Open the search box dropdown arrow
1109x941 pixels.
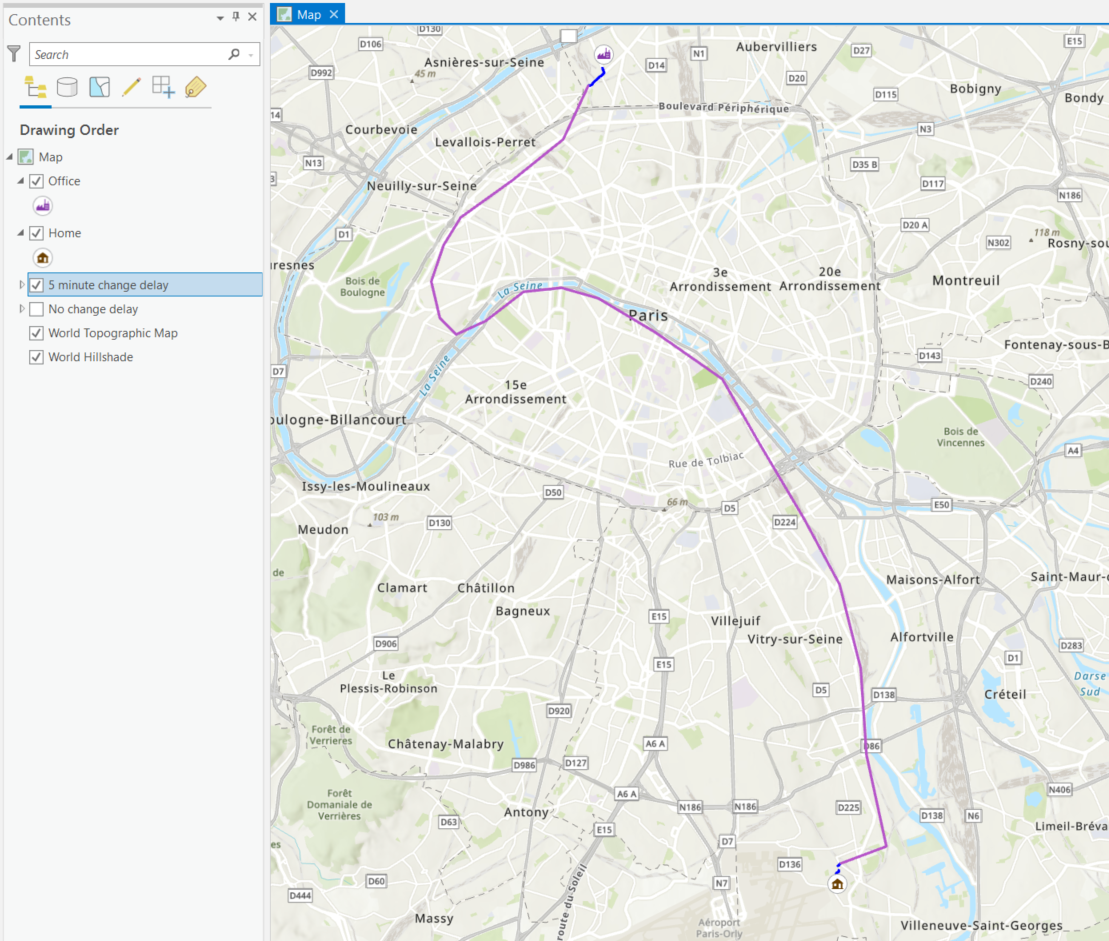tap(251, 55)
